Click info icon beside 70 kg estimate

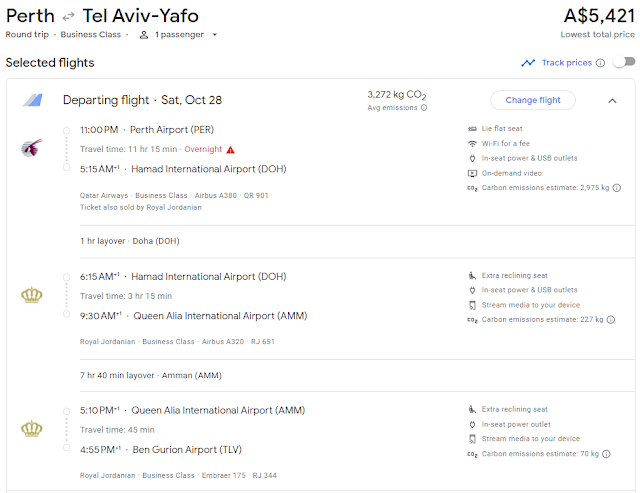click(606, 453)
